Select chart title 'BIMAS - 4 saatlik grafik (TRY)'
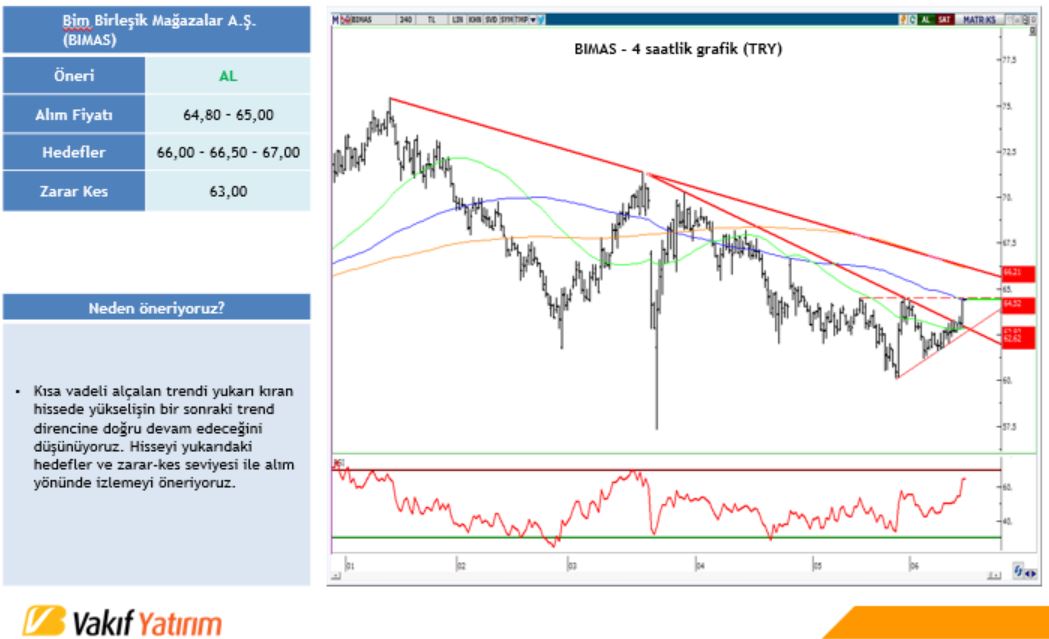 (678, 49)
